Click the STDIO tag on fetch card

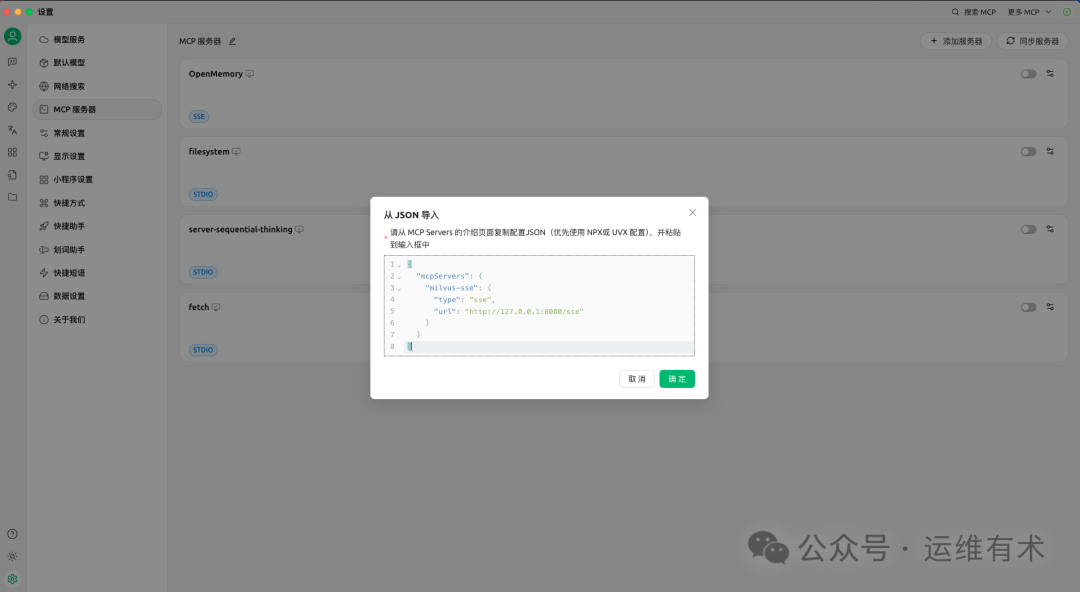[x=203, y=350]
